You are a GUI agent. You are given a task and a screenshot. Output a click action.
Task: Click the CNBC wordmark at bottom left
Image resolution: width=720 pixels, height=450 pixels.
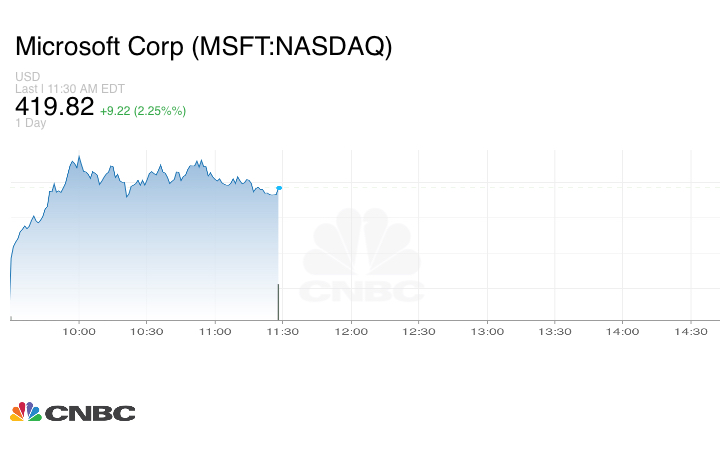tap(90, 413)
